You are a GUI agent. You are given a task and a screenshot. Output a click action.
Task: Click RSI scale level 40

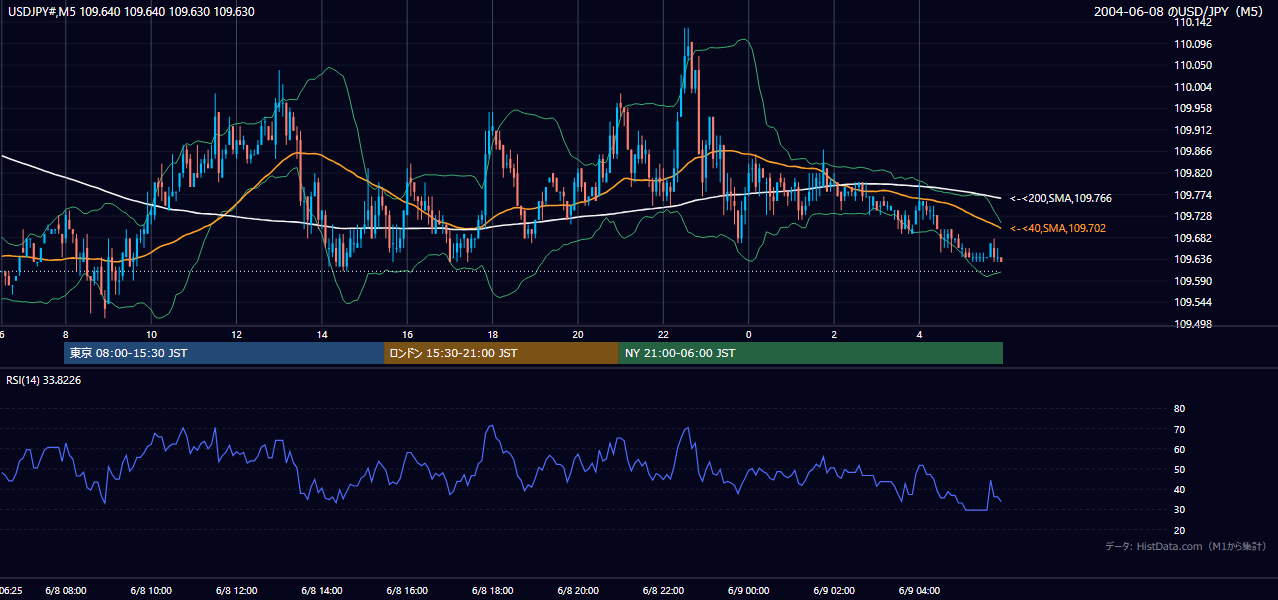tap(1179, 489)
